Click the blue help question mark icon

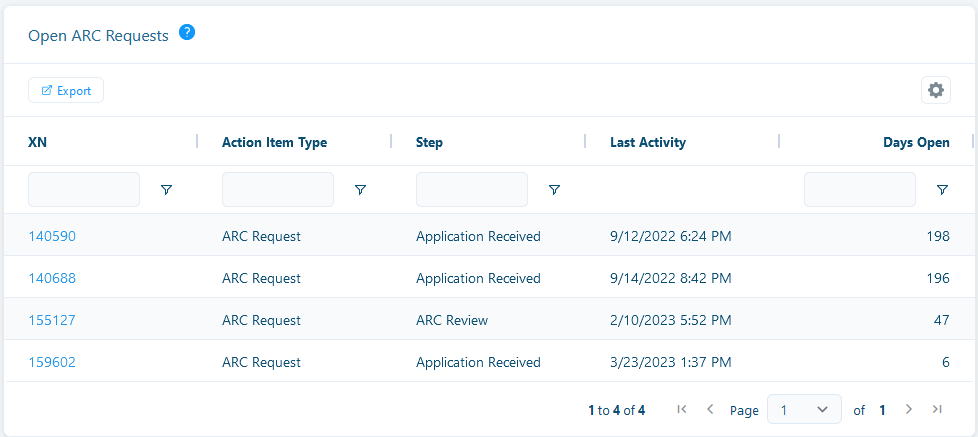187,32
